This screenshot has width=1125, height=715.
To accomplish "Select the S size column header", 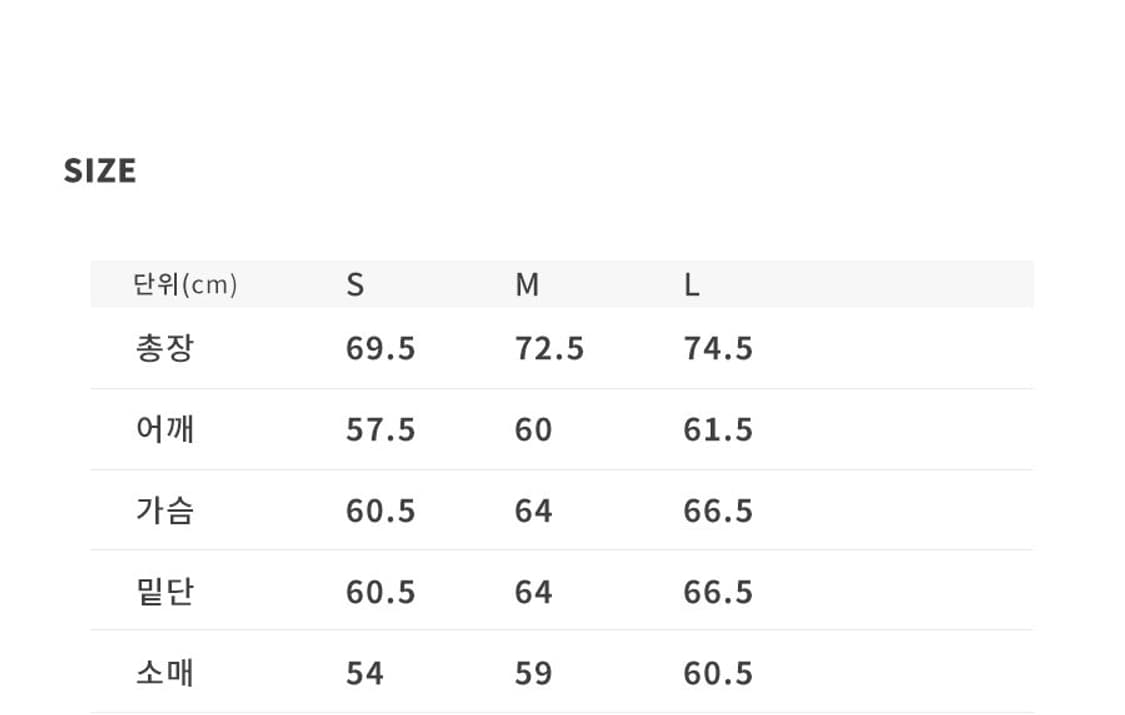I will point(355,285).
